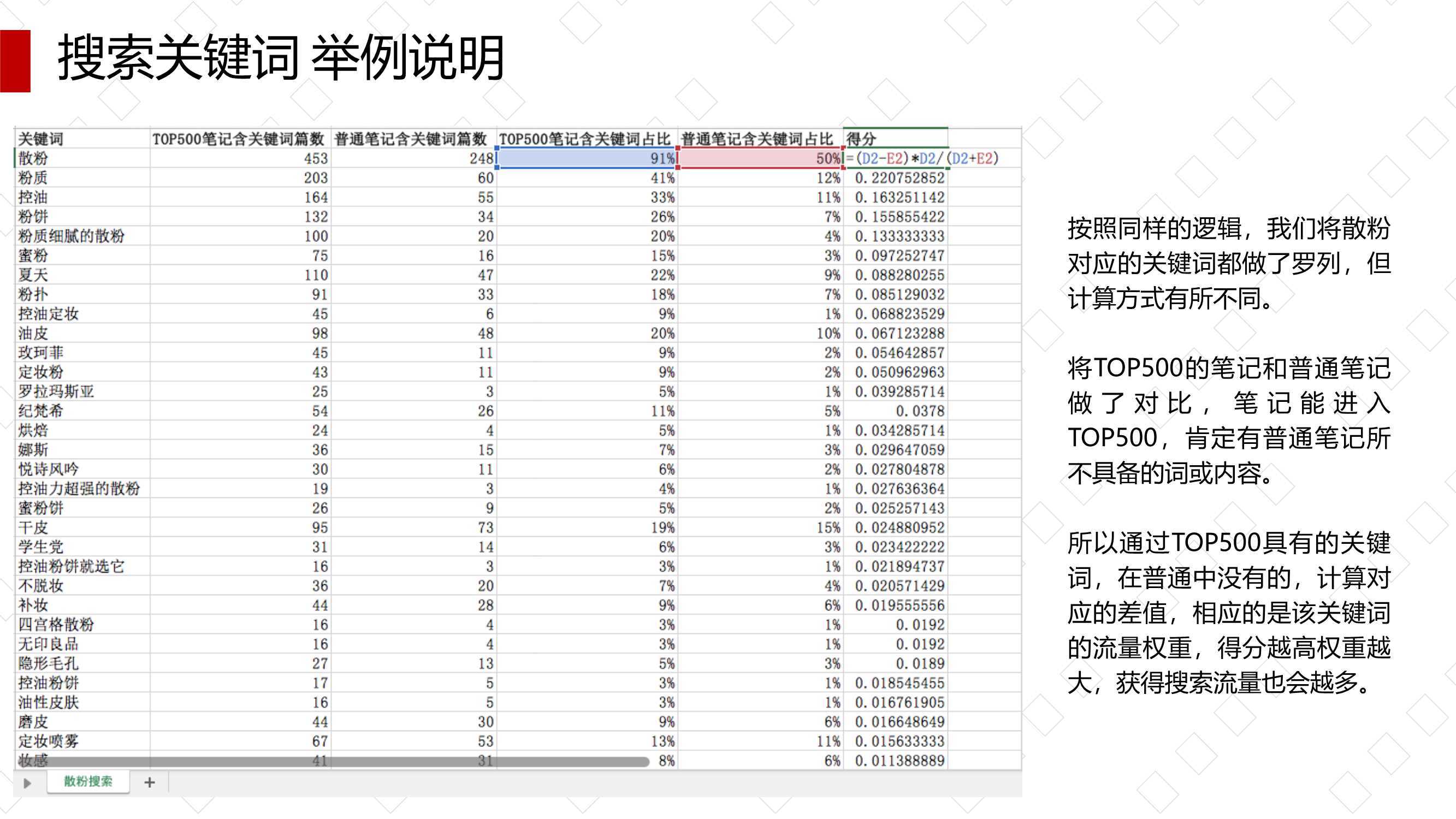The height and width of the screenshot is (819, 1456).
Task: Select the 干皮 keyword cell
Action: [82, 527]
